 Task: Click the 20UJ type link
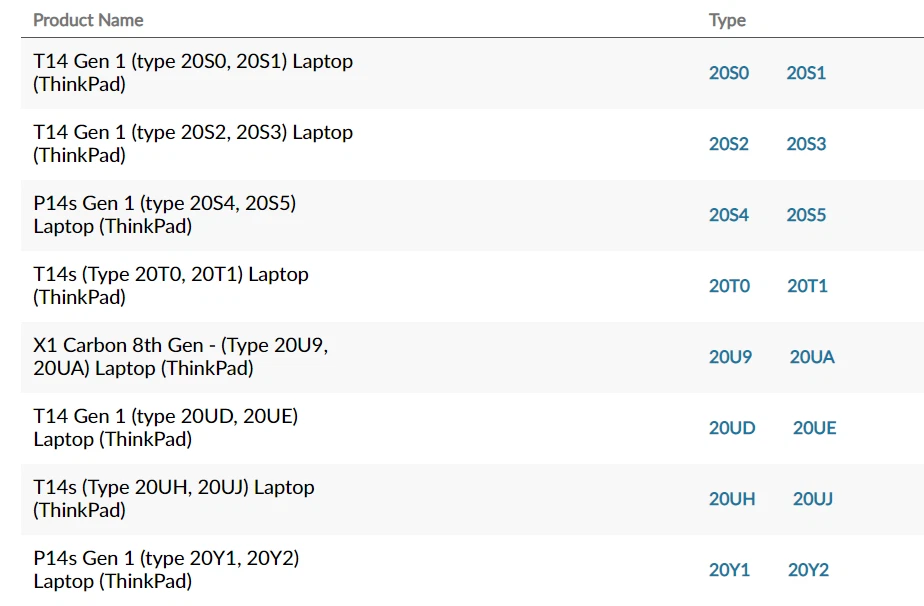(x=813, y=499)
